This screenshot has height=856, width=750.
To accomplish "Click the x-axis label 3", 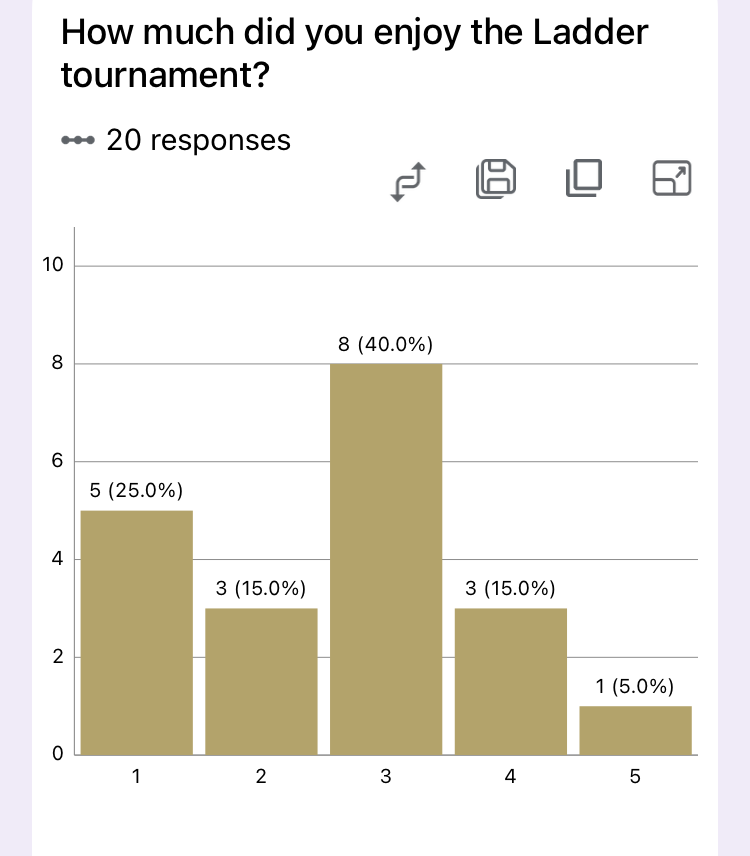I will click(x=386, y=776).
